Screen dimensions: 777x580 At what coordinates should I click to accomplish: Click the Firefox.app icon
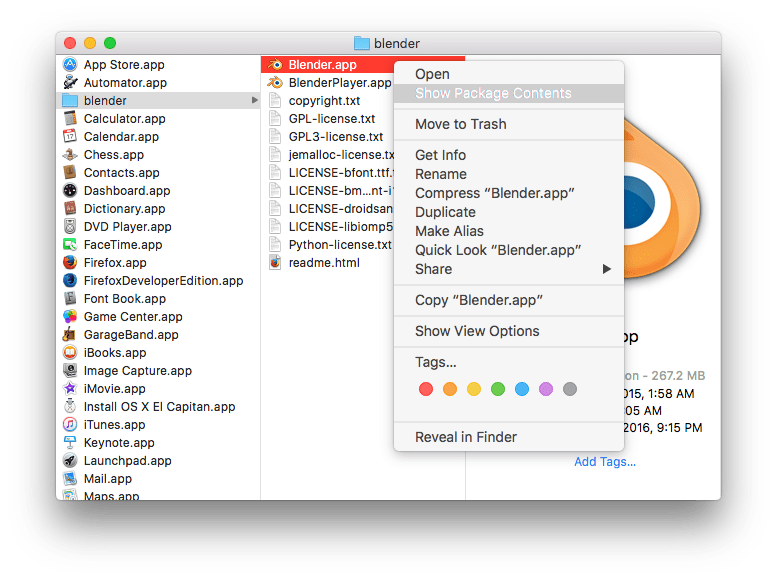point(70,263)
